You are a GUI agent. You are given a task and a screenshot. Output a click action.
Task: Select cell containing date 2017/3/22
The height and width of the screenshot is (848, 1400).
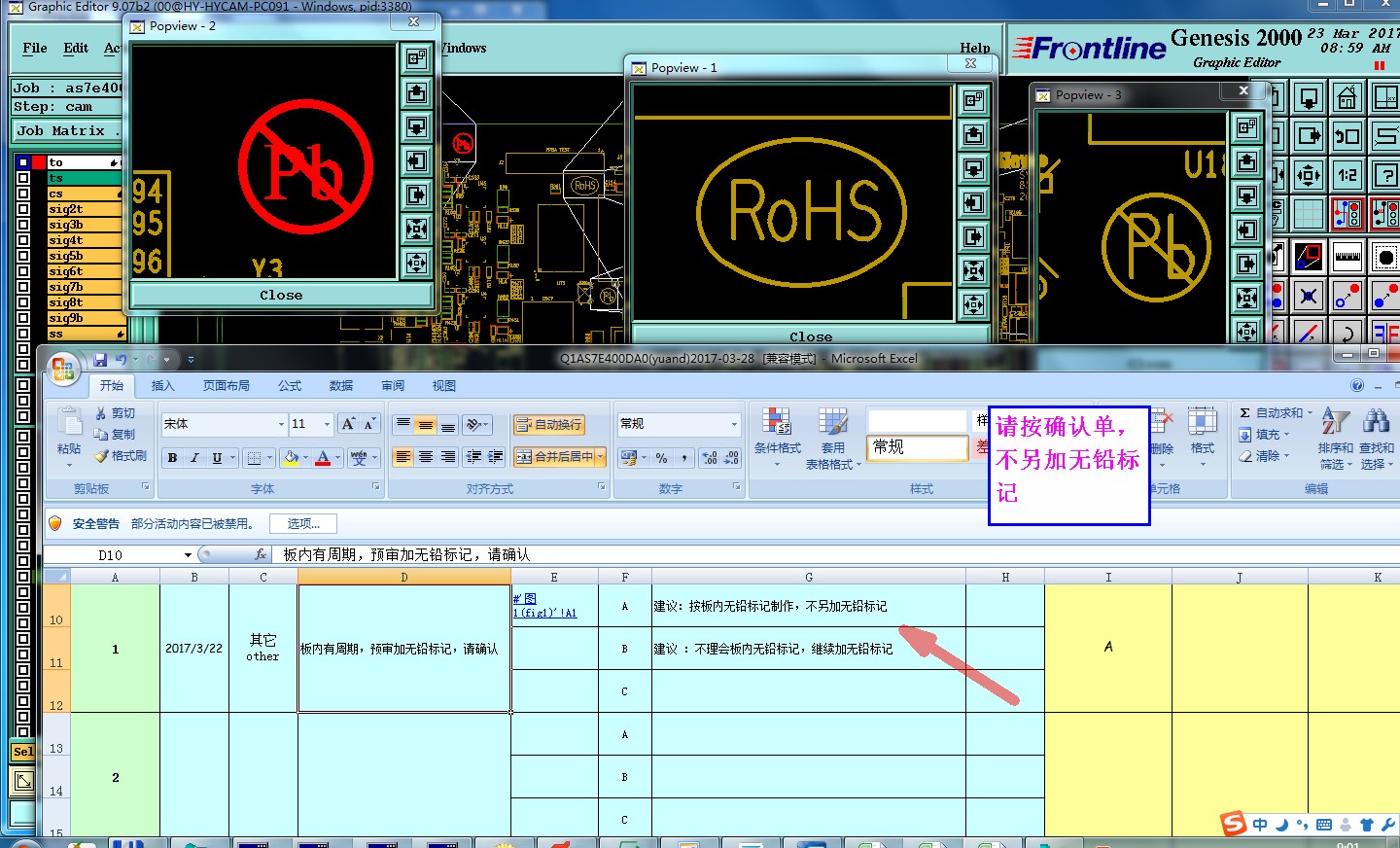[193, 649]
